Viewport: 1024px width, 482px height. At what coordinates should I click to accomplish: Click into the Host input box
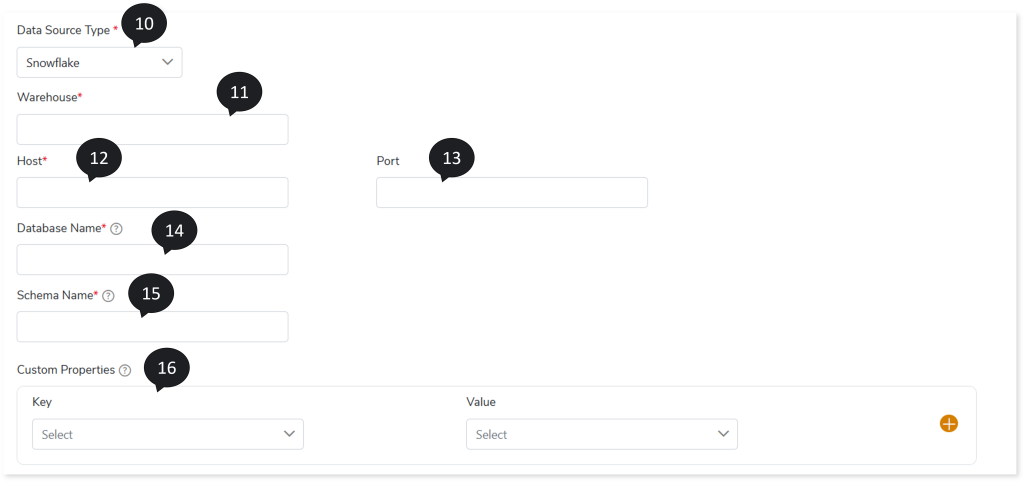tap(152, 192)
